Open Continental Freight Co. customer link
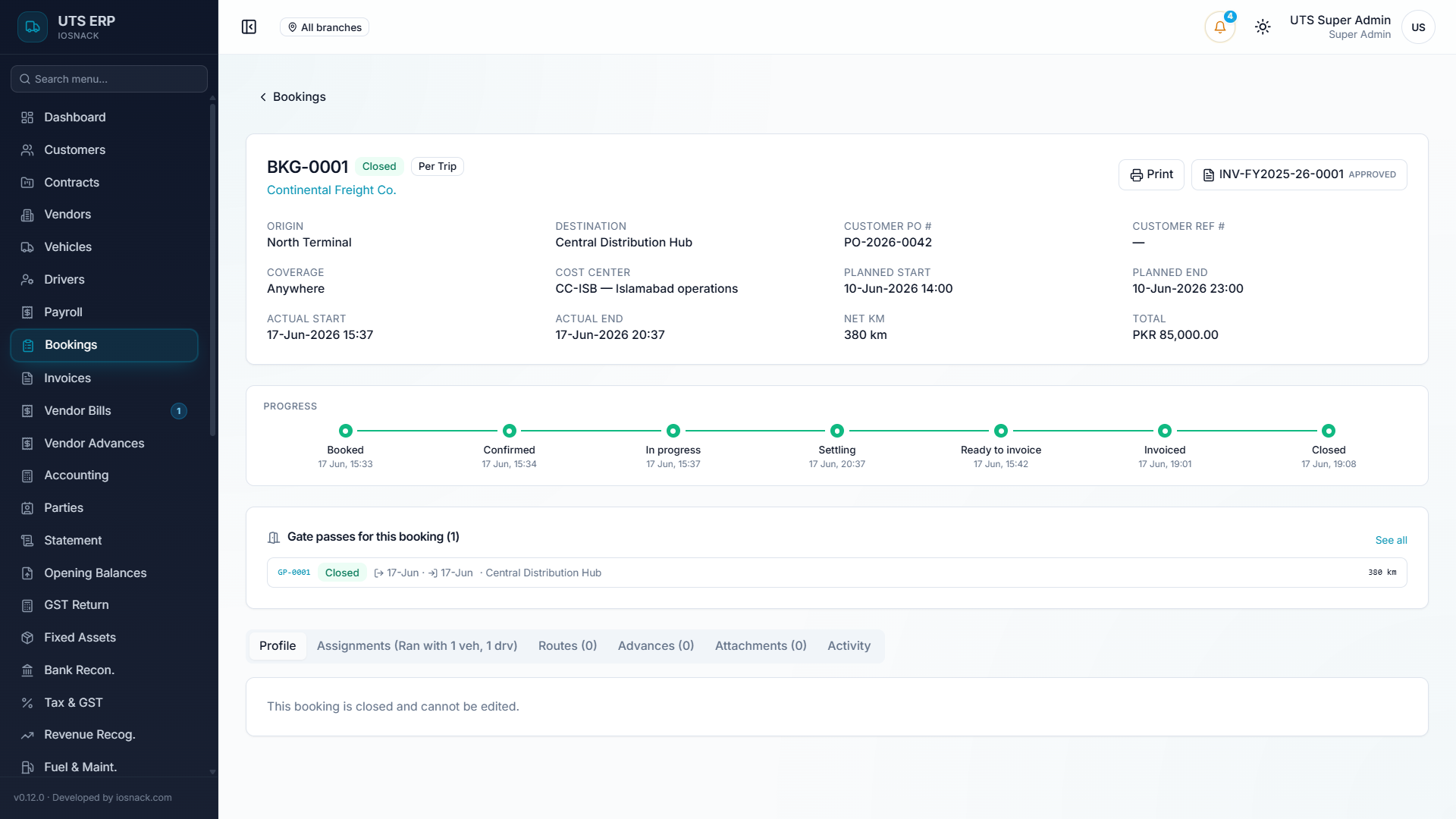This screenshot has height=819, width=1456. pos(331,190)
